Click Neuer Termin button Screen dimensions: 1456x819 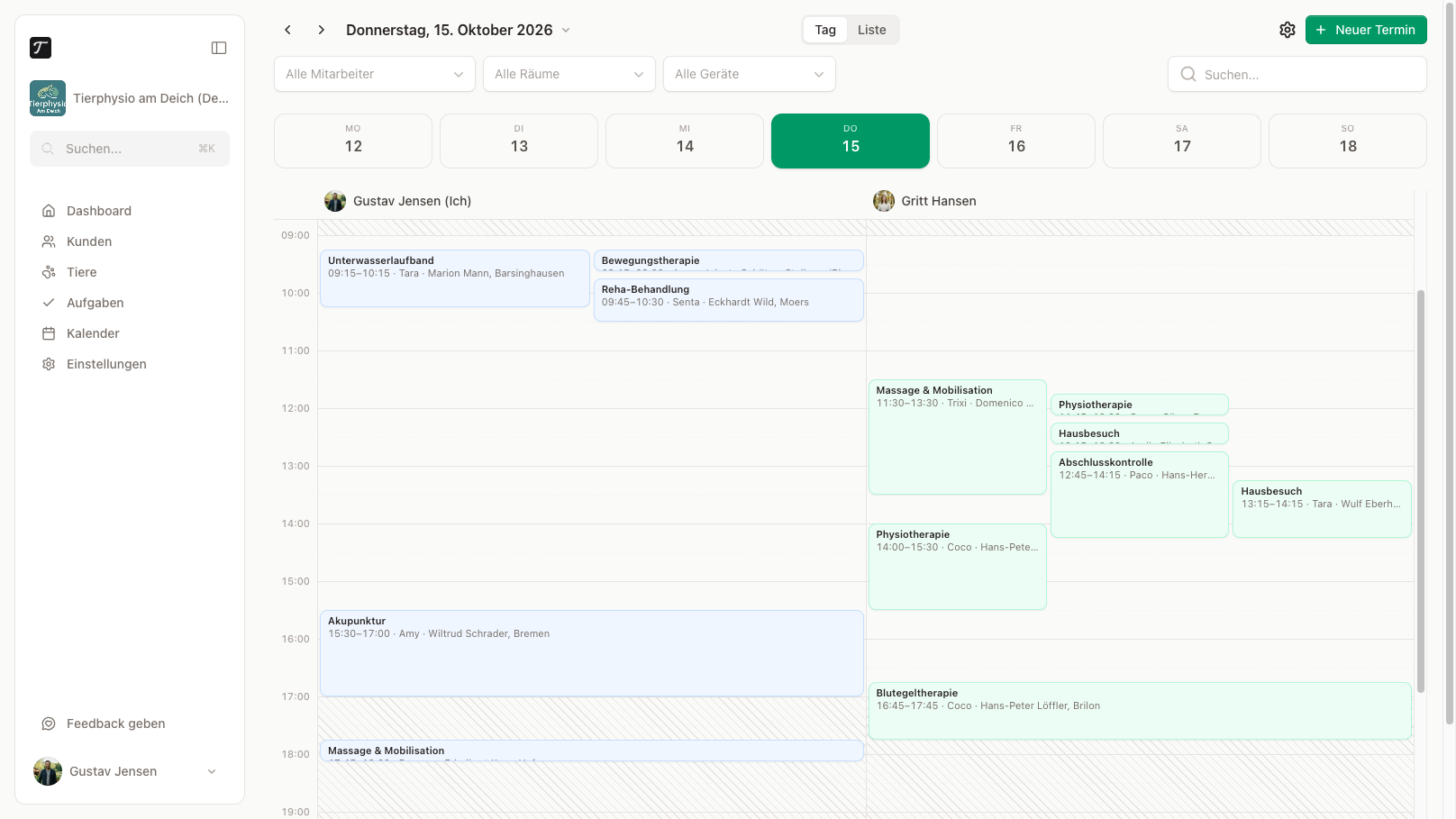click(1366, 30)
